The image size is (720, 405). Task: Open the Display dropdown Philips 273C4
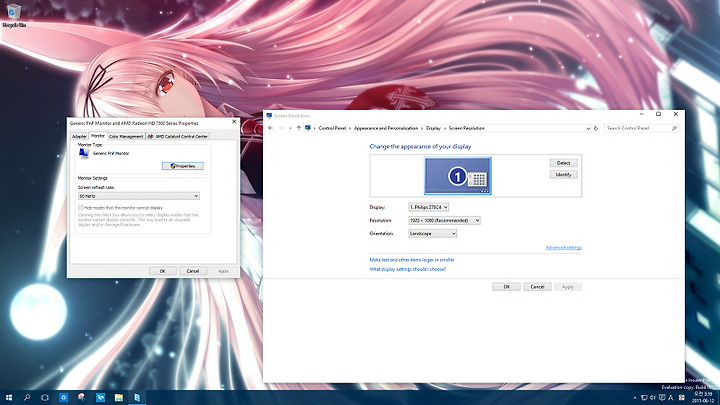428,207
